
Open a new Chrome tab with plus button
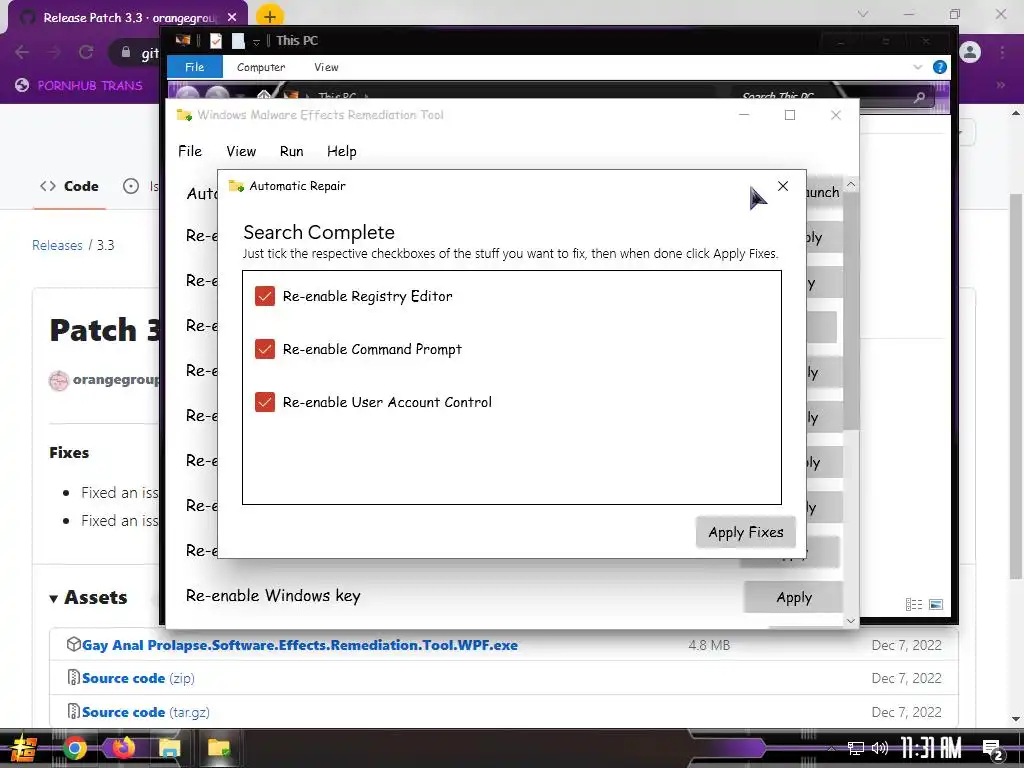(270, 17)
